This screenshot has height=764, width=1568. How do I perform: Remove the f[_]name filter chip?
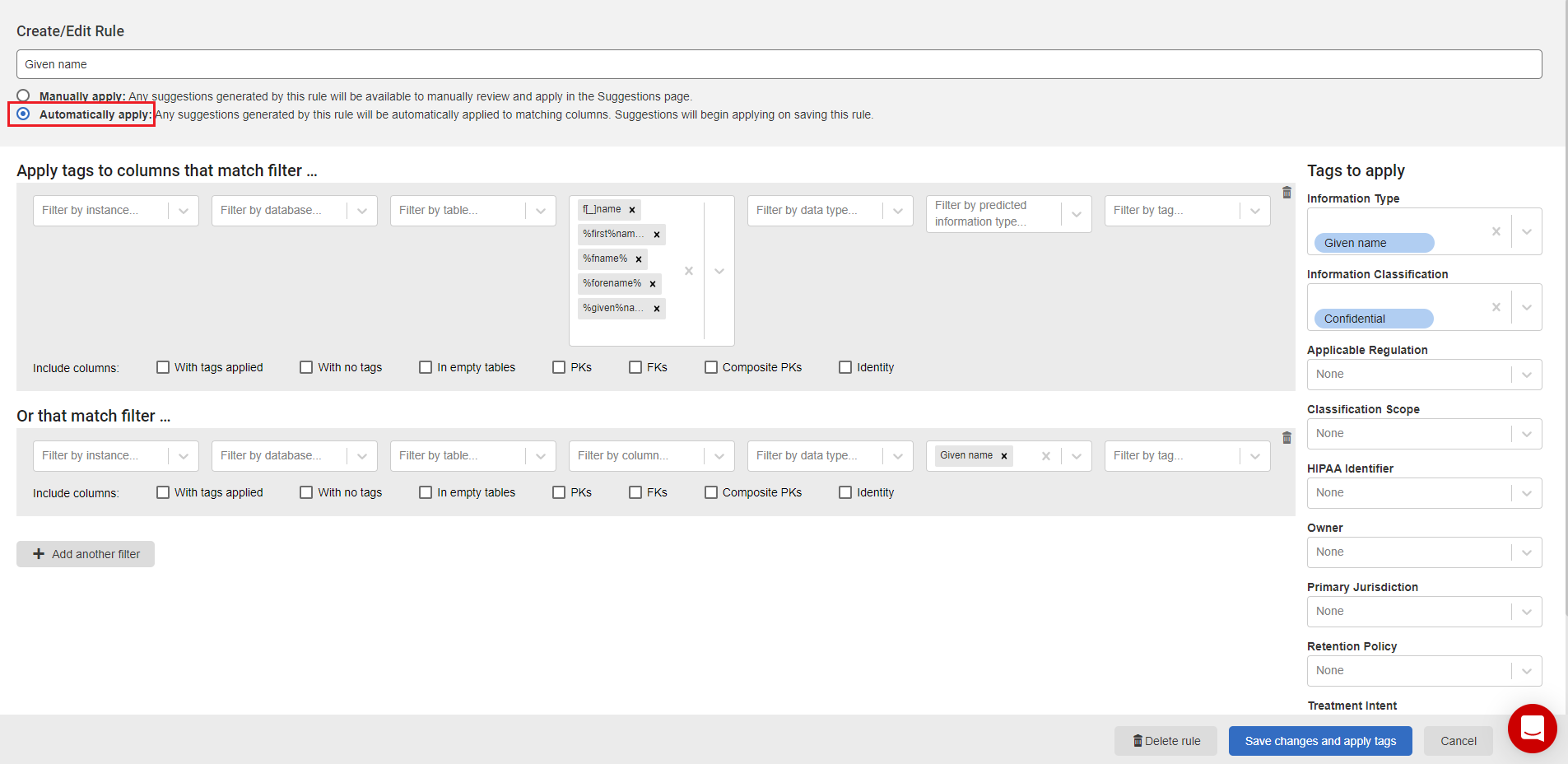point(632,210)
